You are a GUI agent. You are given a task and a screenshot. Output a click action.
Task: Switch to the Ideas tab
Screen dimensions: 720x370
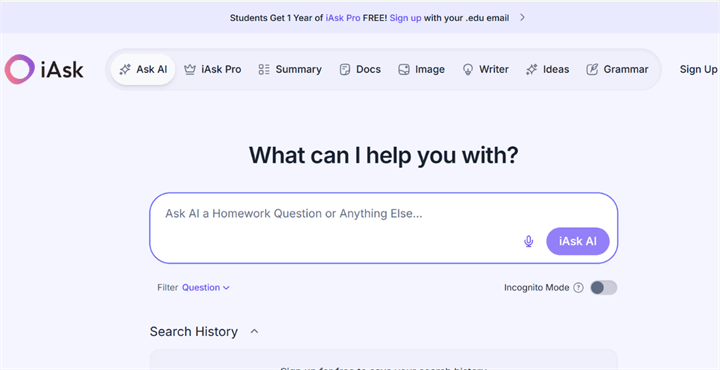[547, 70]
